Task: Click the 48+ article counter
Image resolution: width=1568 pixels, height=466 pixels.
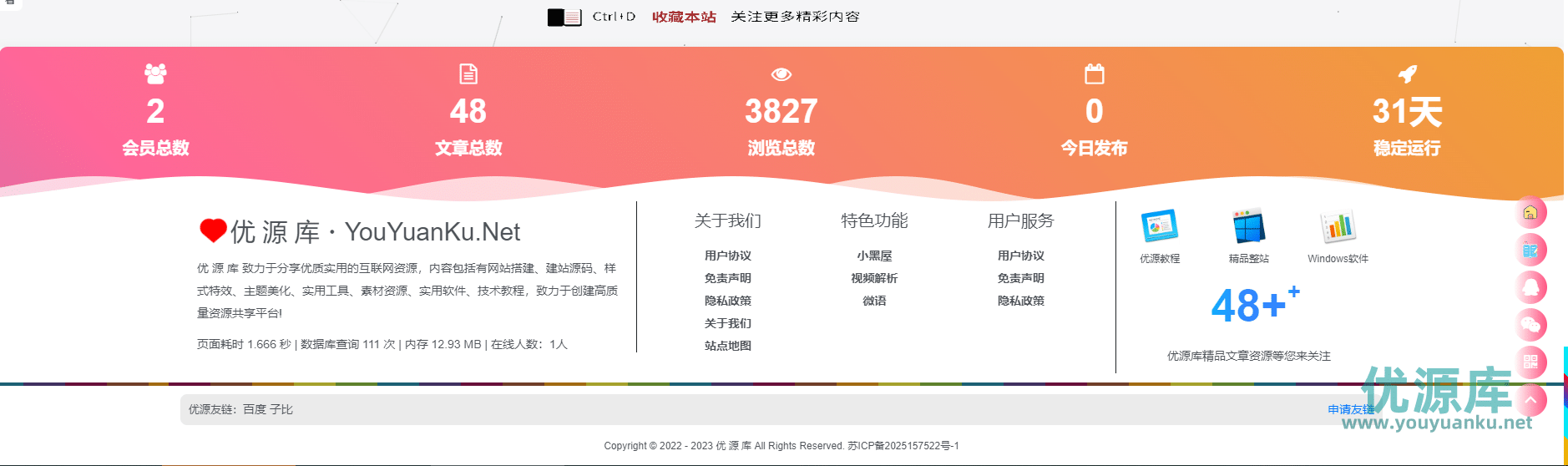Action: 1255,304
